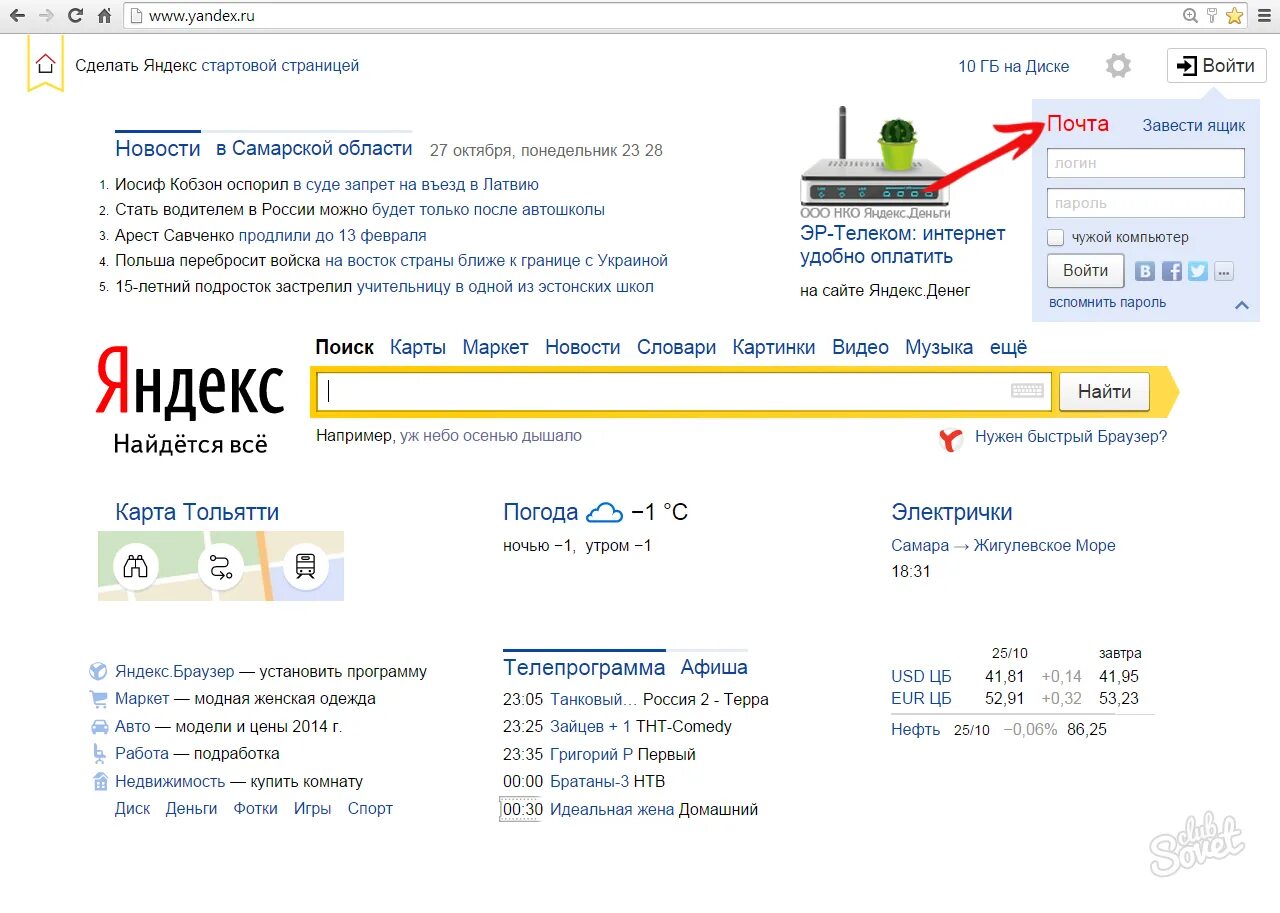Show more social login options via the ellipsis icon
Screen dimensions: 1280x913
point(1224,271)
